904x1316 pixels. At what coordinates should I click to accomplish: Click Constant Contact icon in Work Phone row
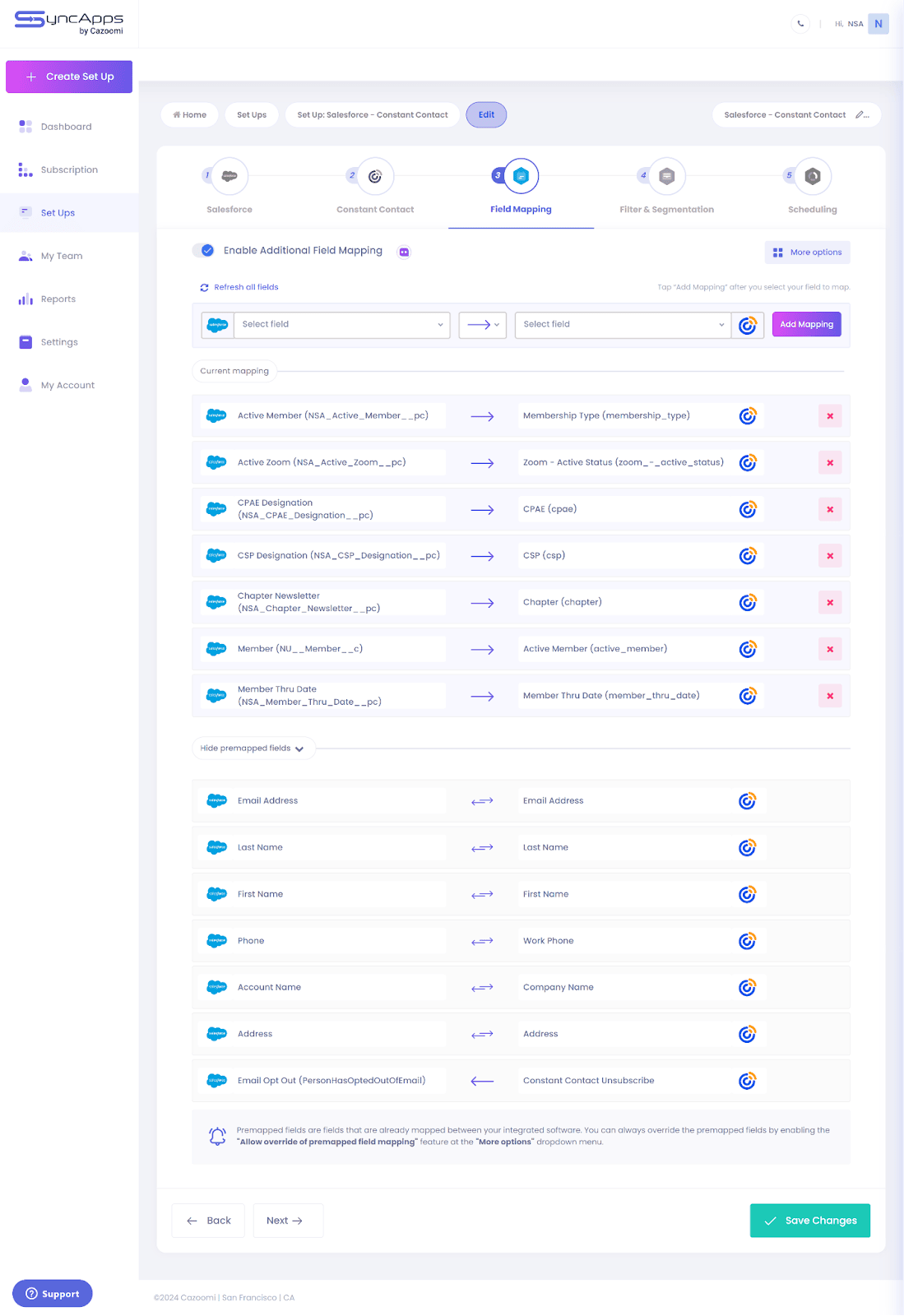tap(747, 941)
